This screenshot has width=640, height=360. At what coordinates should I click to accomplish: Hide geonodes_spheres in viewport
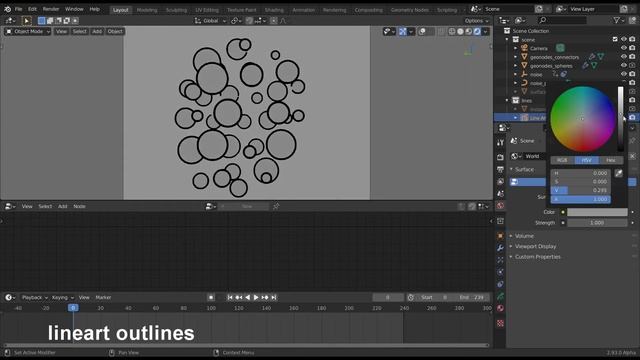[624, 65]
